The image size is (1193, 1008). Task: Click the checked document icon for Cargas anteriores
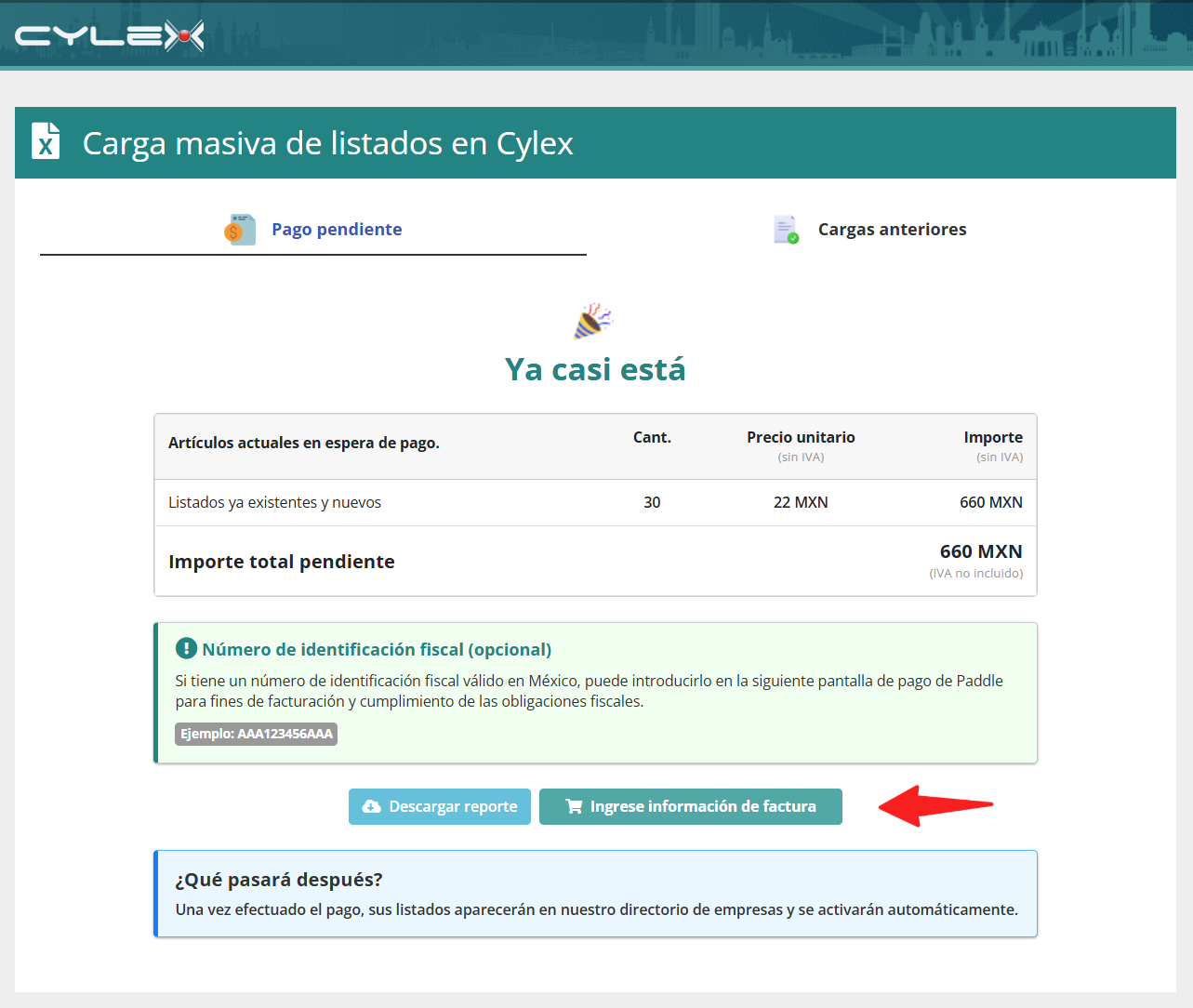(x=786, y=230)
